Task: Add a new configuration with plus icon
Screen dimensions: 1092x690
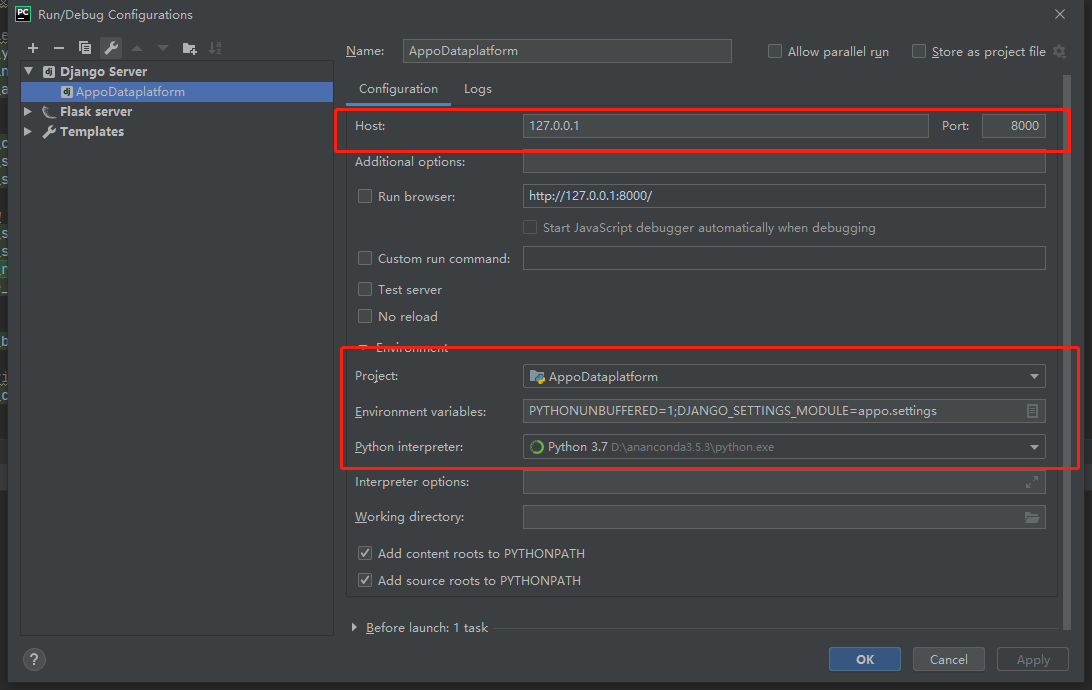Action: [33, 48]
